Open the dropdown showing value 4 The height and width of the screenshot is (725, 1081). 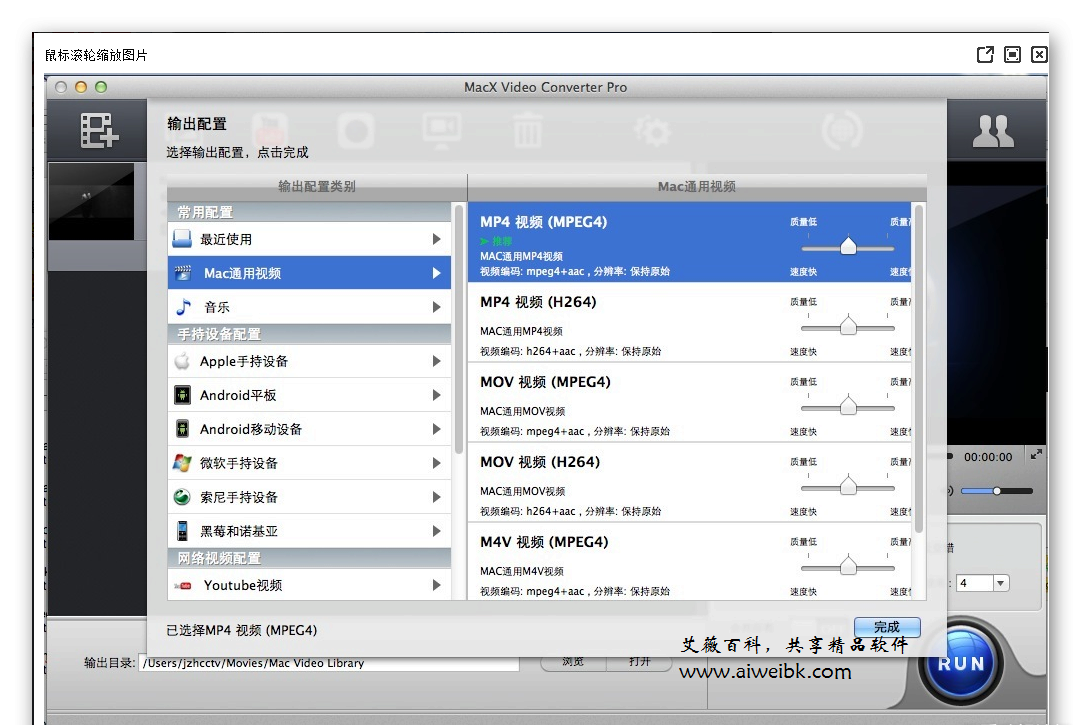pyautogui.click(x=1001, y=583)
